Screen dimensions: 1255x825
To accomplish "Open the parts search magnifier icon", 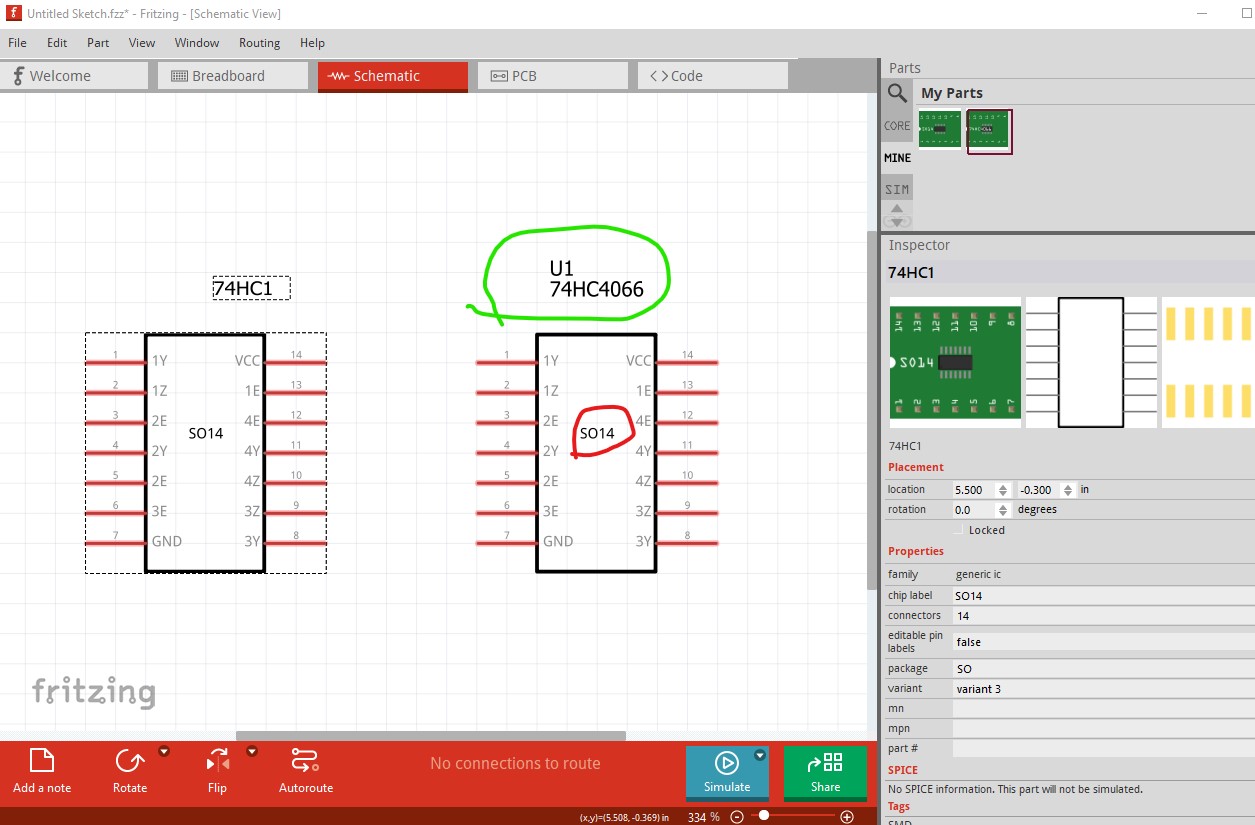I will [x=897, y=93].
